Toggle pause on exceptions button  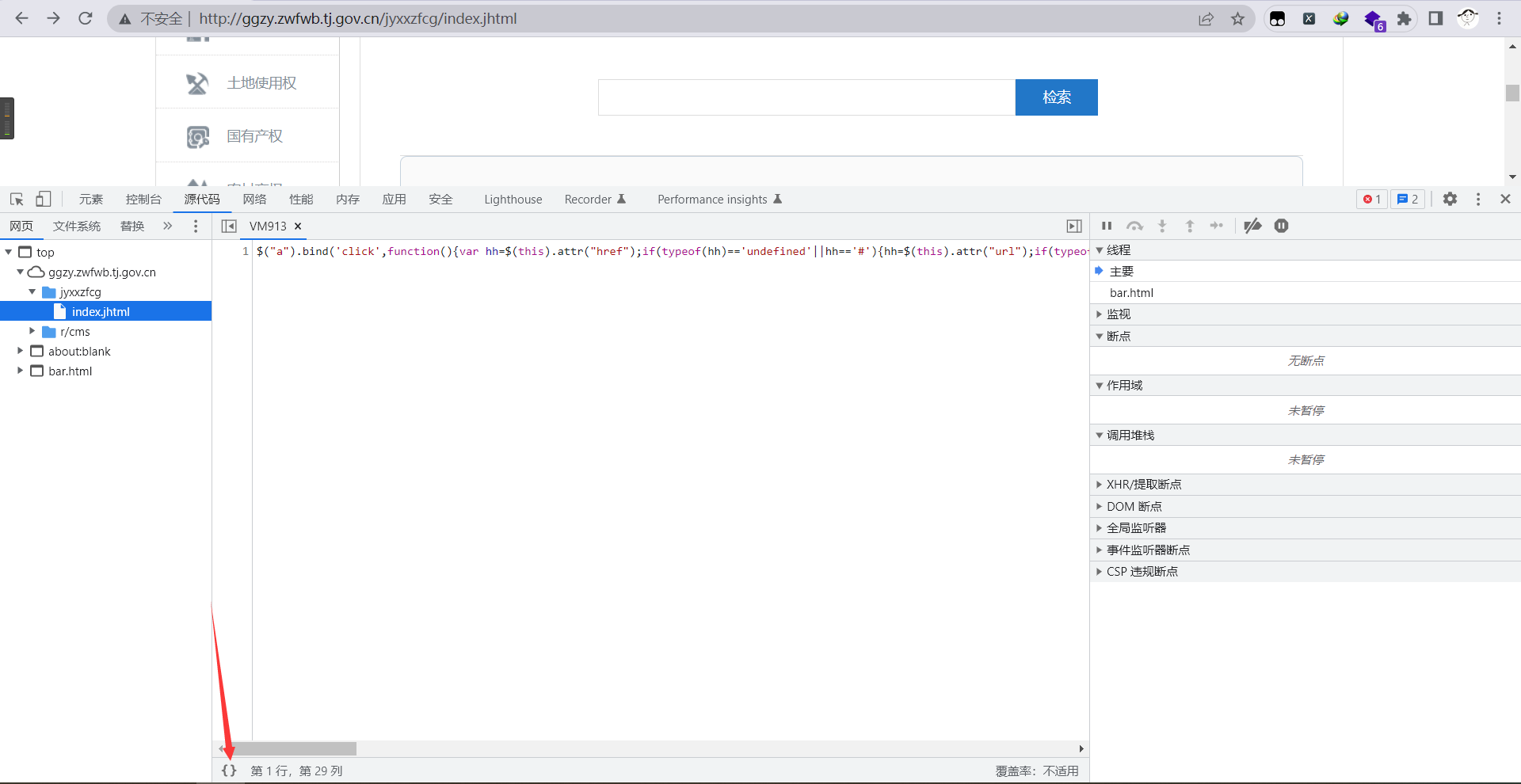pos(1282,226)
